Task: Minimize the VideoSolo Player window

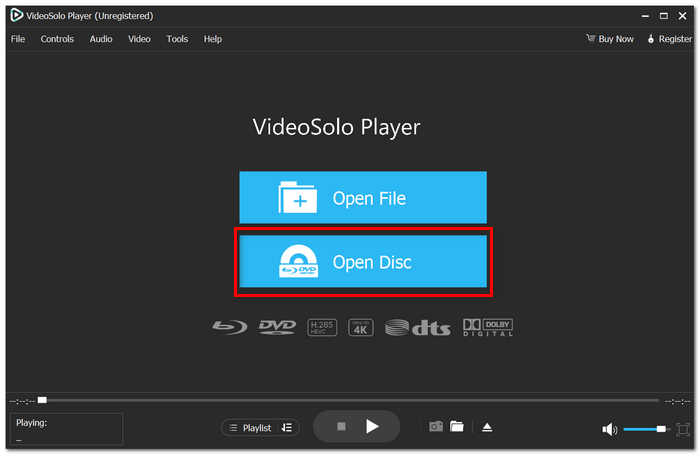Action: 645,16
